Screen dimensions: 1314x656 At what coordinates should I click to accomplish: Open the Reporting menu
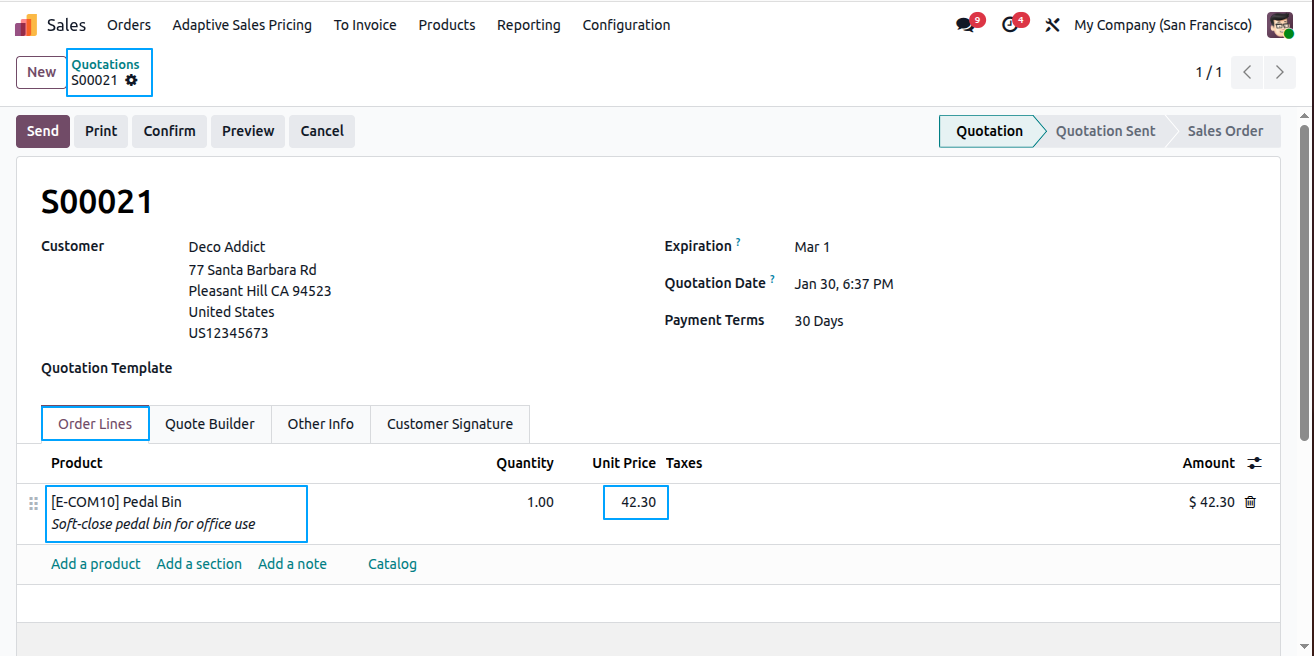(528, 25)
